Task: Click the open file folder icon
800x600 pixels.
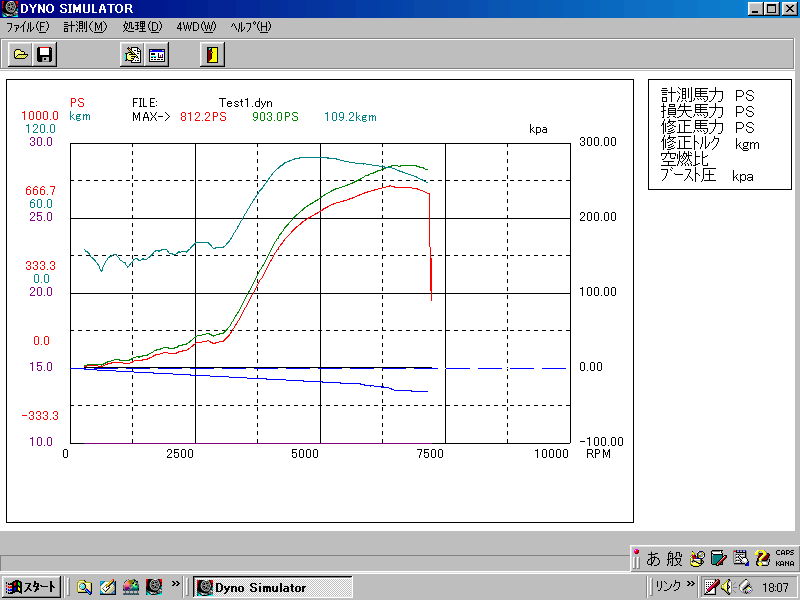Action: pos(20,55)
